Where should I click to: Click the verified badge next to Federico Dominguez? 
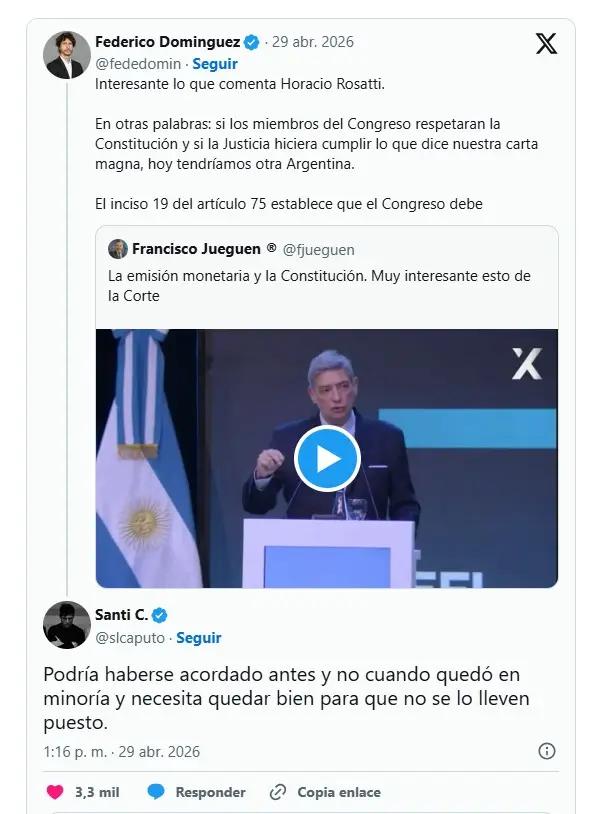click(x=252, y=42)
